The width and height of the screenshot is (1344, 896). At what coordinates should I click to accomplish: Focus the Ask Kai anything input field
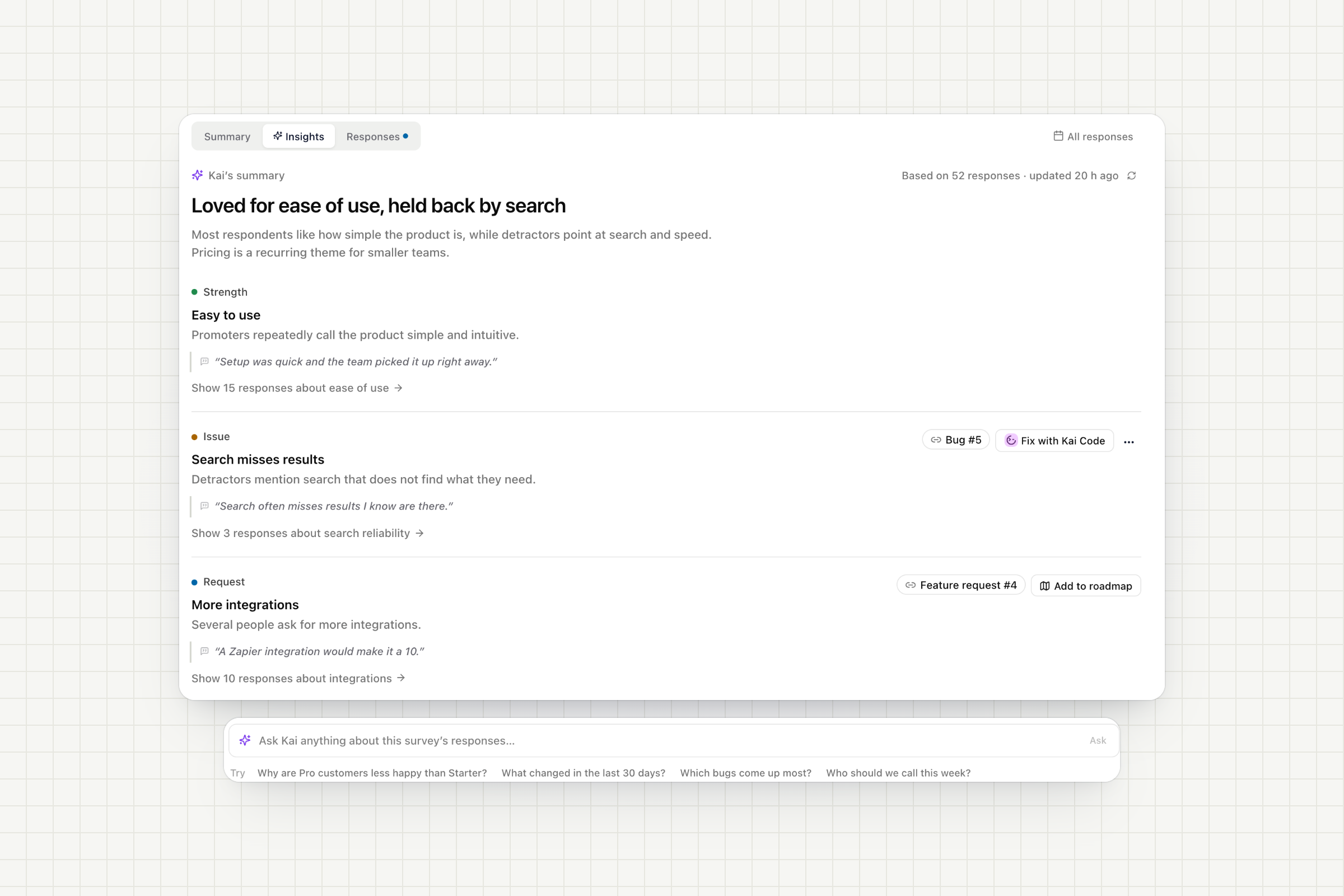[x=673, y=740]
